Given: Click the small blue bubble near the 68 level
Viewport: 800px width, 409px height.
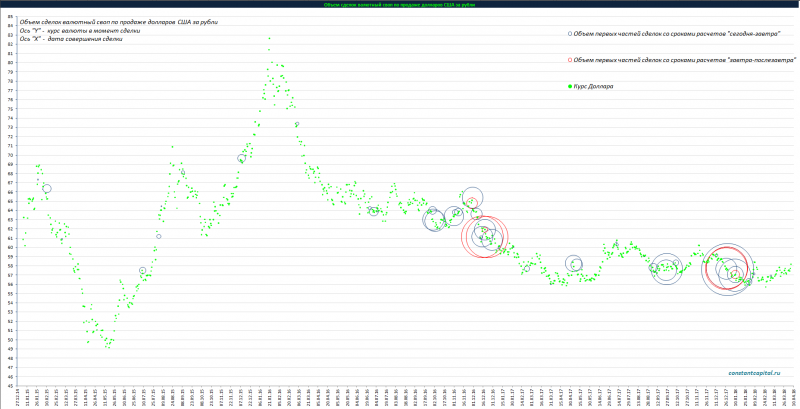Looking at the screenshot, I should click(x=183, y=173).
